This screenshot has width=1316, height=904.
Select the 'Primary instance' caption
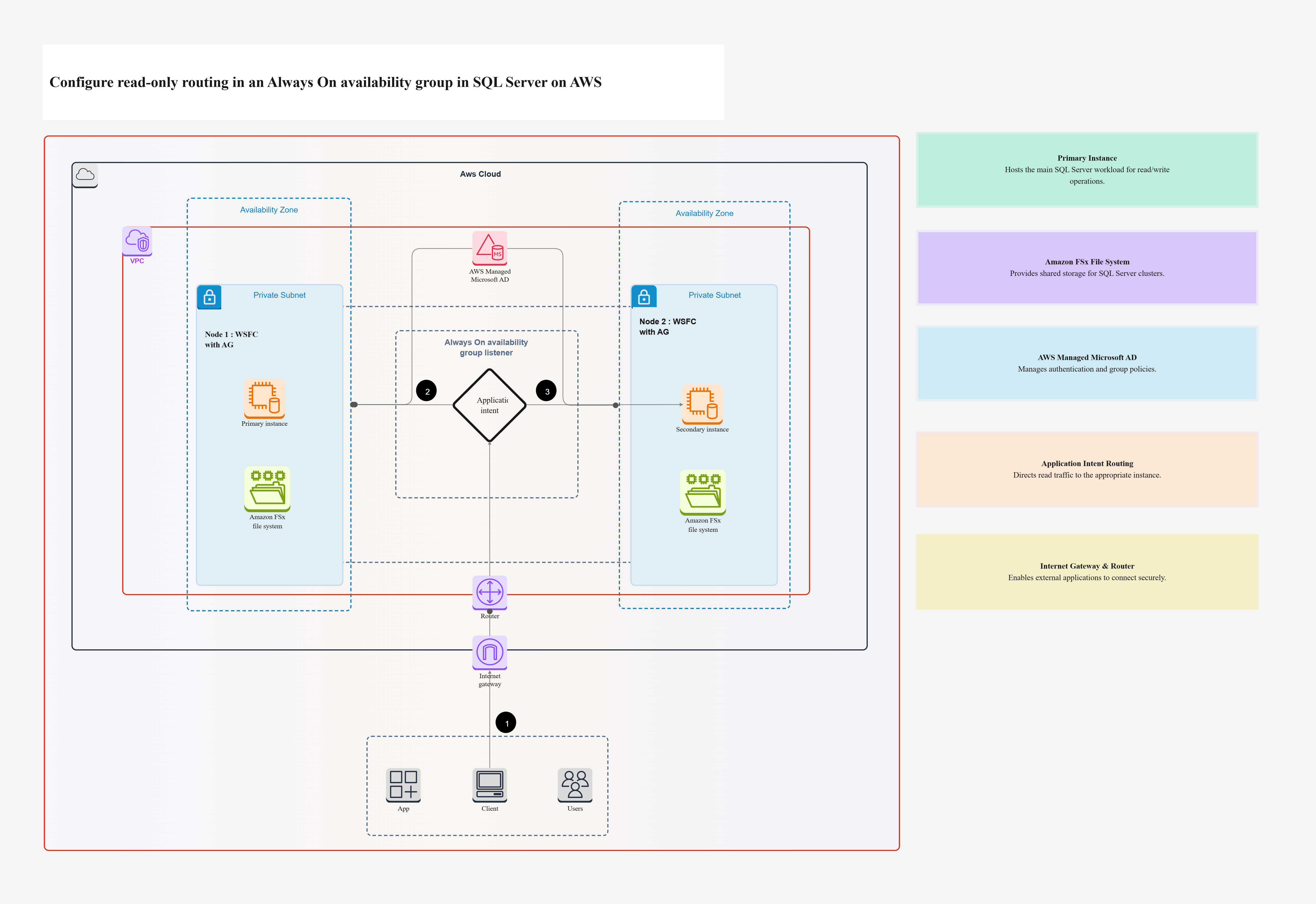(264, 424)
